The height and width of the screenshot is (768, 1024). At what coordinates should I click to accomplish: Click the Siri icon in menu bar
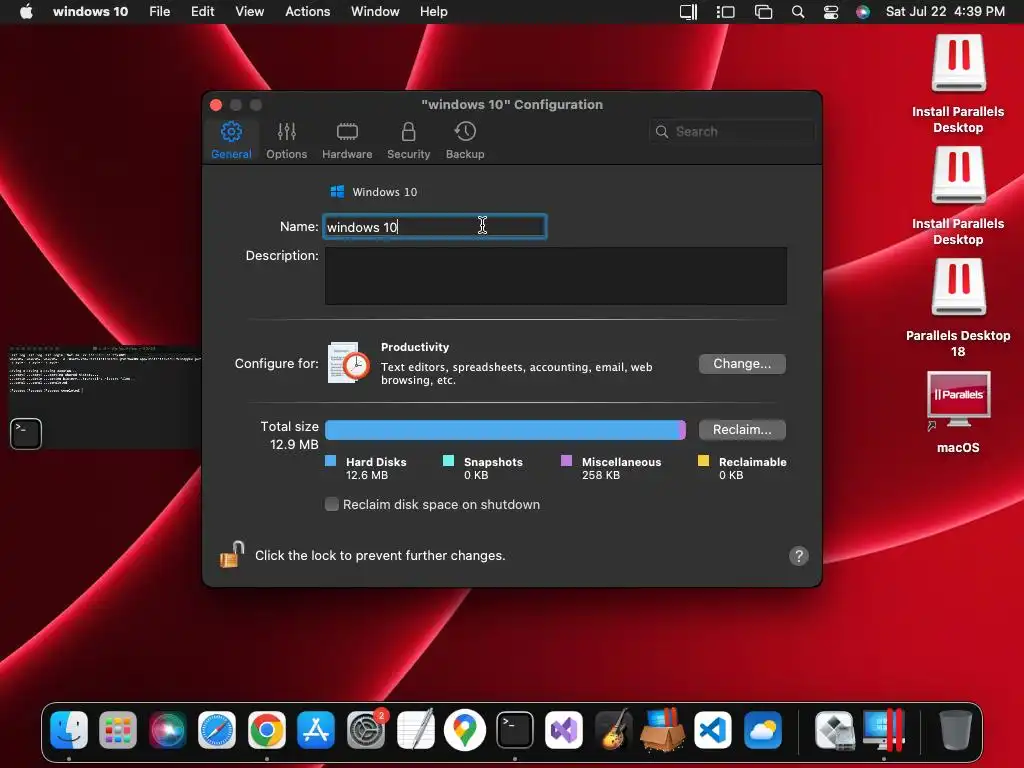click(x=863, y=12)
